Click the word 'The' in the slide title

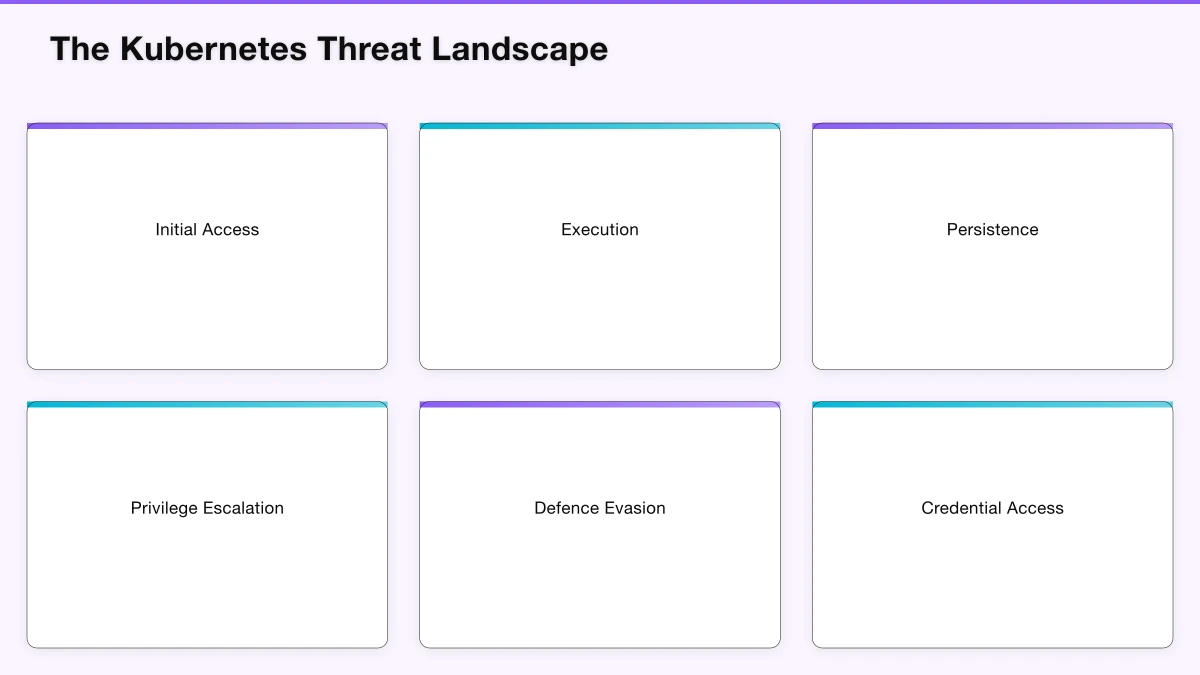point(80,49)
